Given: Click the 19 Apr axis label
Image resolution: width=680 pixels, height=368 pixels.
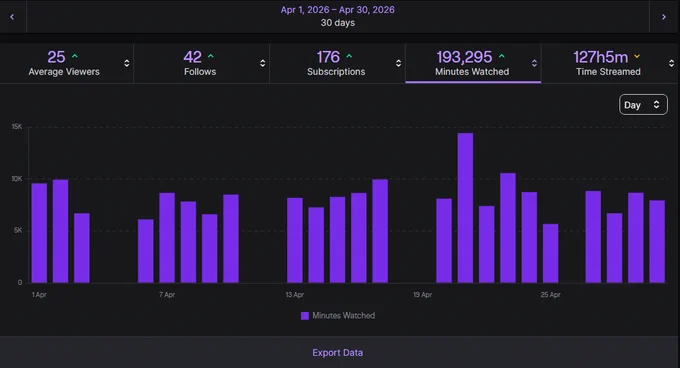Looking at the screenshot, I should click(x=422, y=295).
